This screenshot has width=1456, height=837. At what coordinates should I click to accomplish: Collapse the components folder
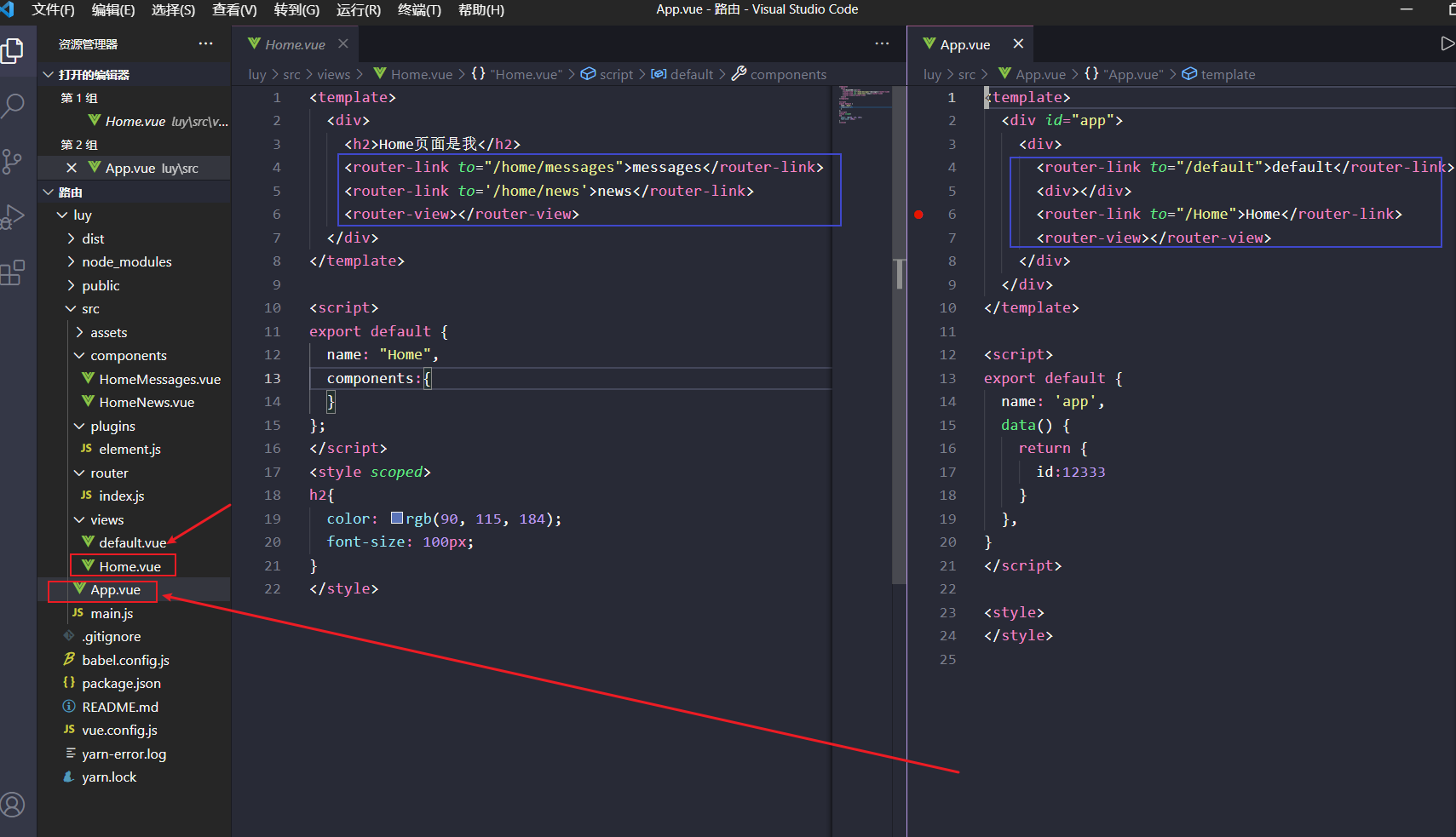(x=79, y=356)
